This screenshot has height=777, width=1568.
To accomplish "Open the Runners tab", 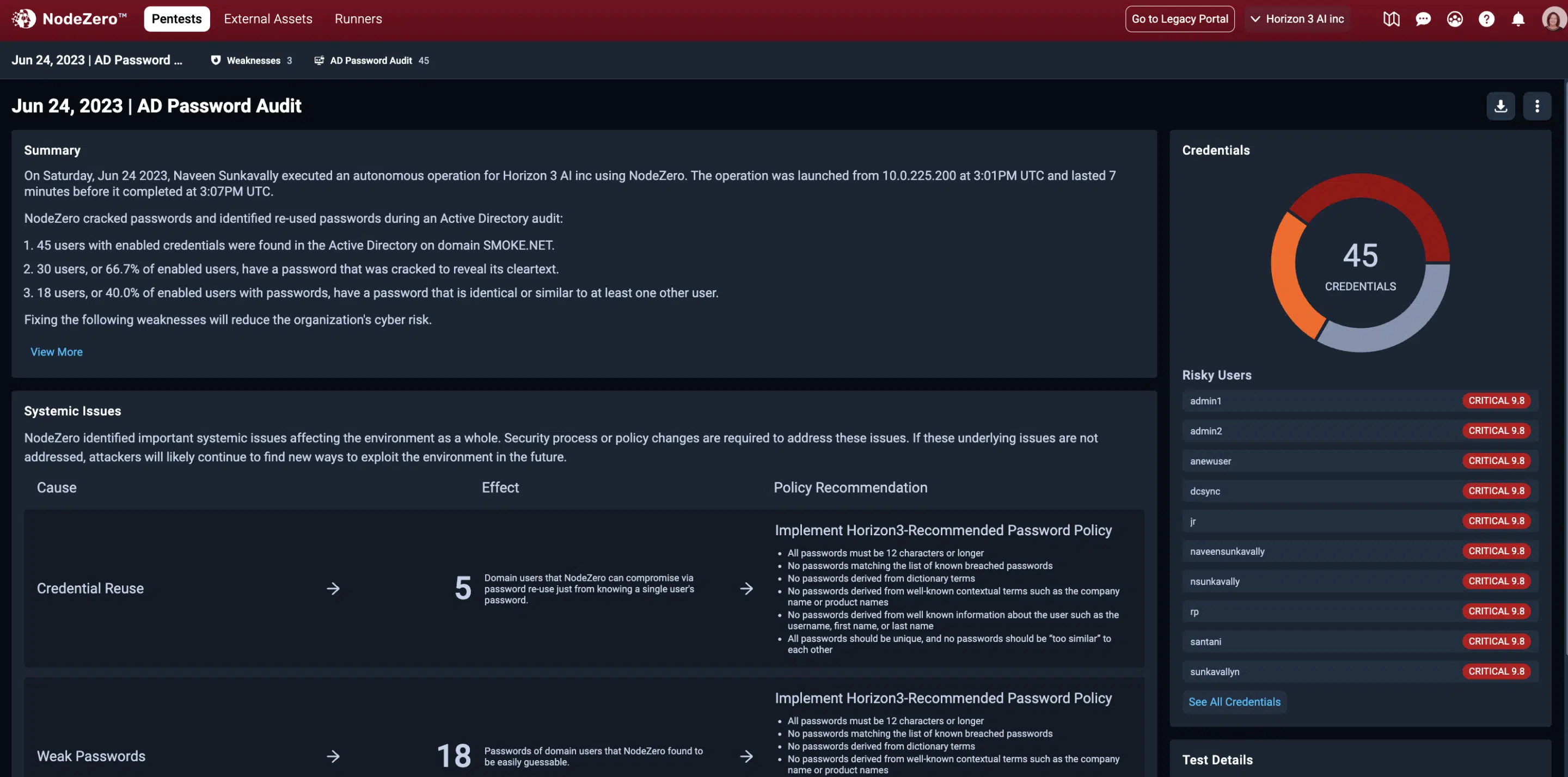I will (x=358, y=19).
